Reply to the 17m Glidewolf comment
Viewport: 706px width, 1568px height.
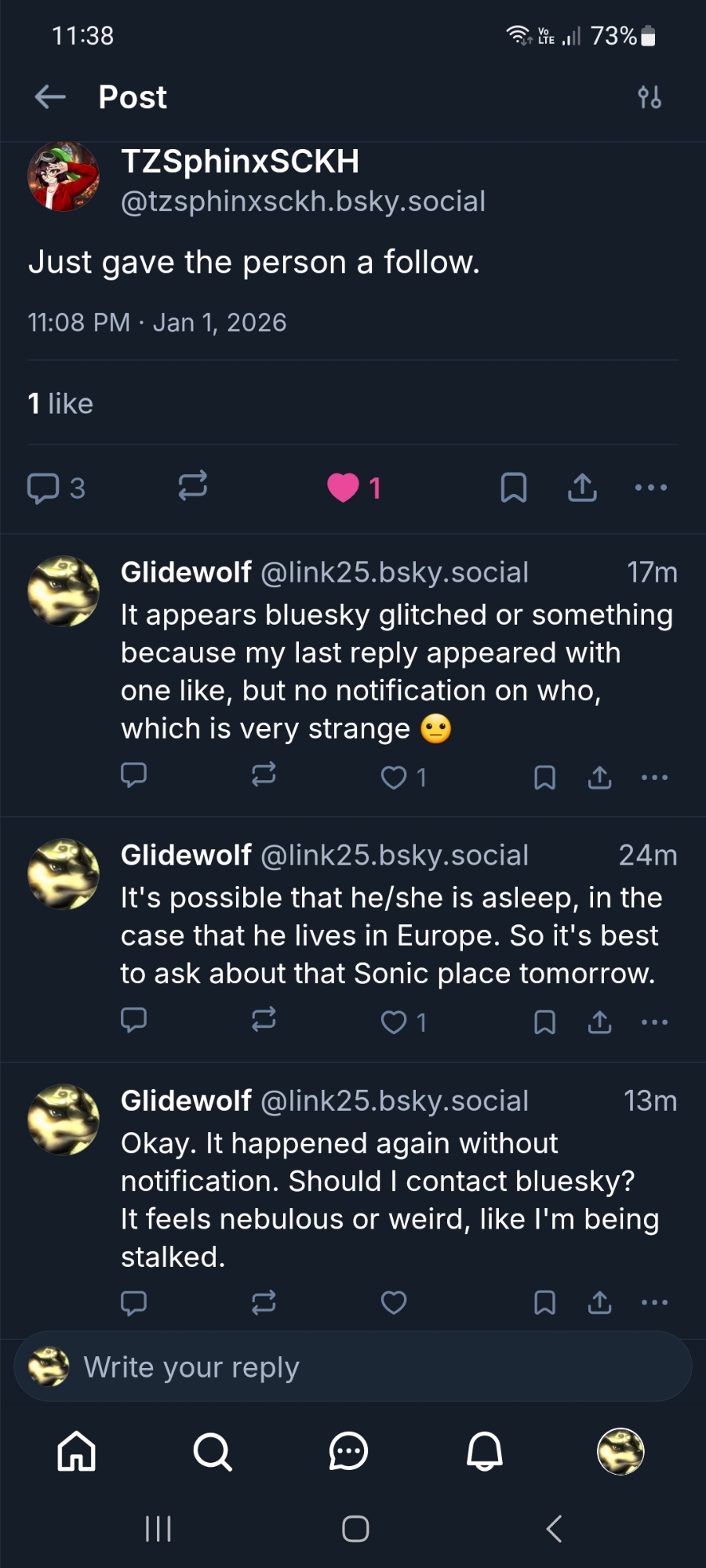(x=134, y=775)
